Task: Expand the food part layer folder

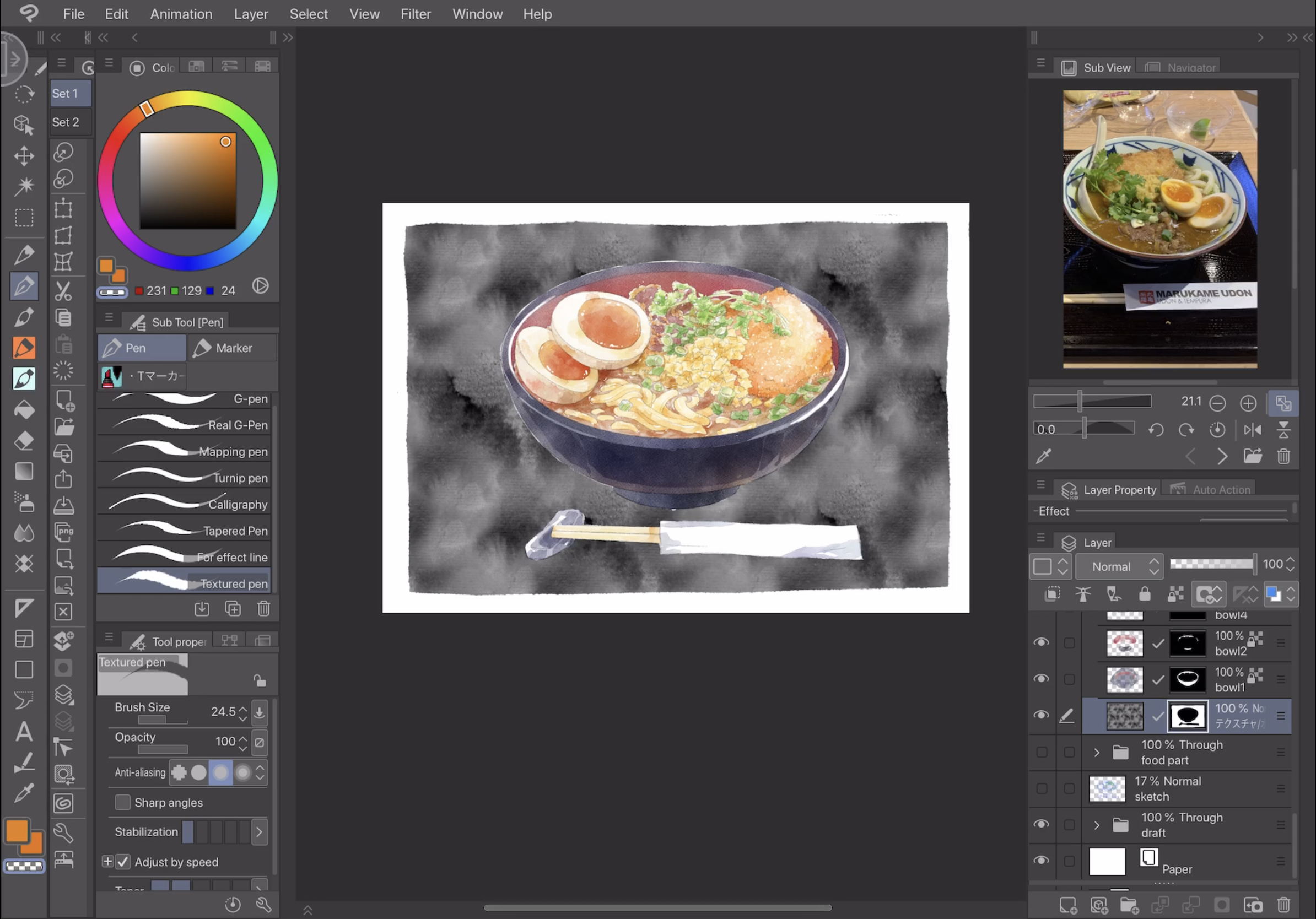Action: click(1097, 752)
